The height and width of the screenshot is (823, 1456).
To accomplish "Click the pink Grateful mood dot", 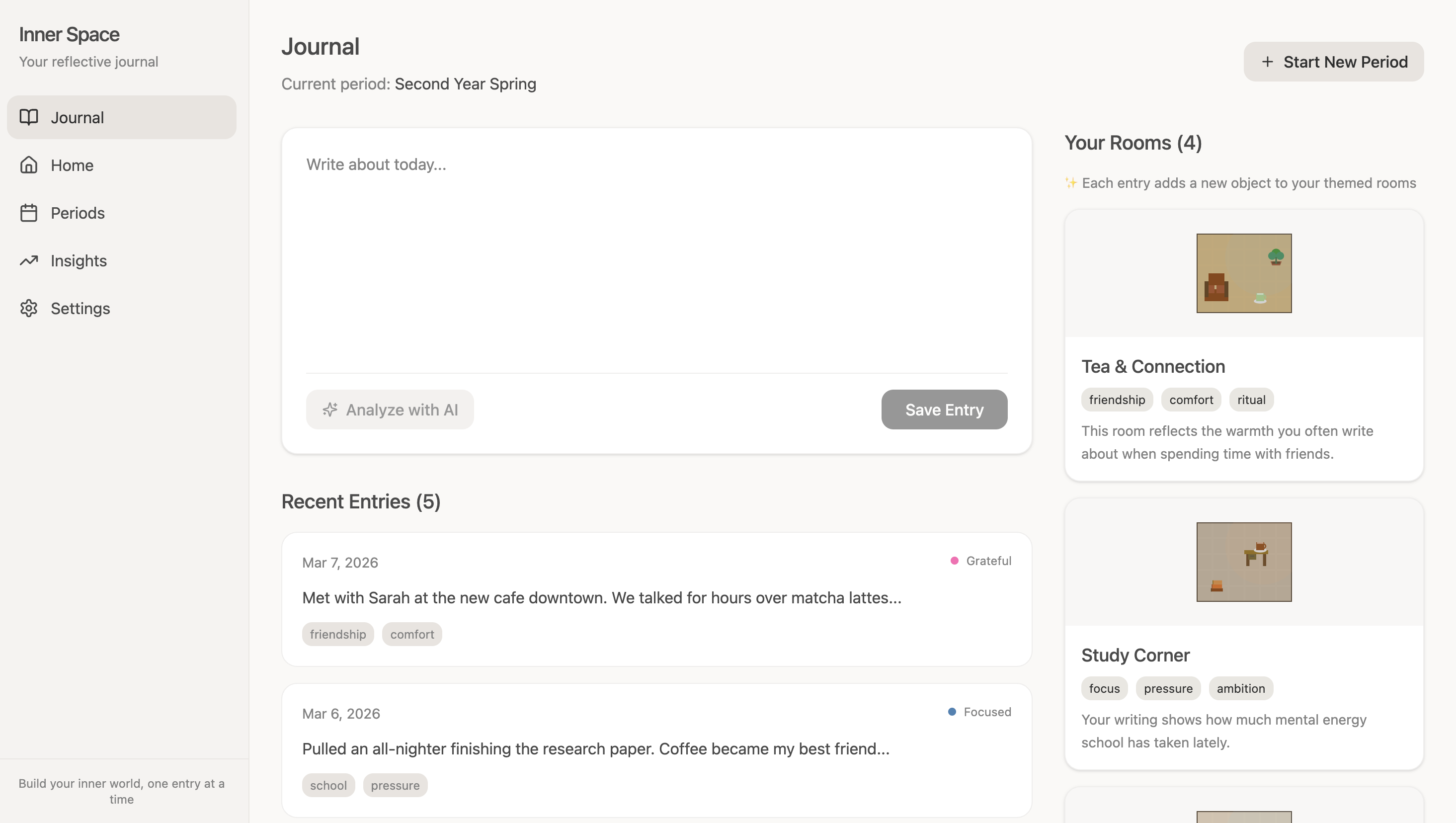I will pos(955,561).
